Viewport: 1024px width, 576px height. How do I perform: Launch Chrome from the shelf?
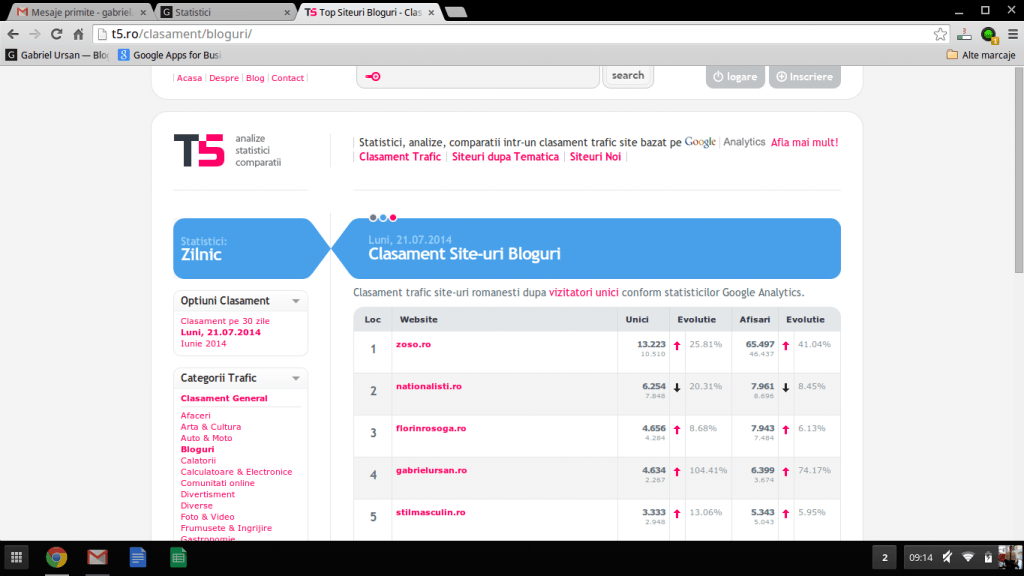click(57, 557)
